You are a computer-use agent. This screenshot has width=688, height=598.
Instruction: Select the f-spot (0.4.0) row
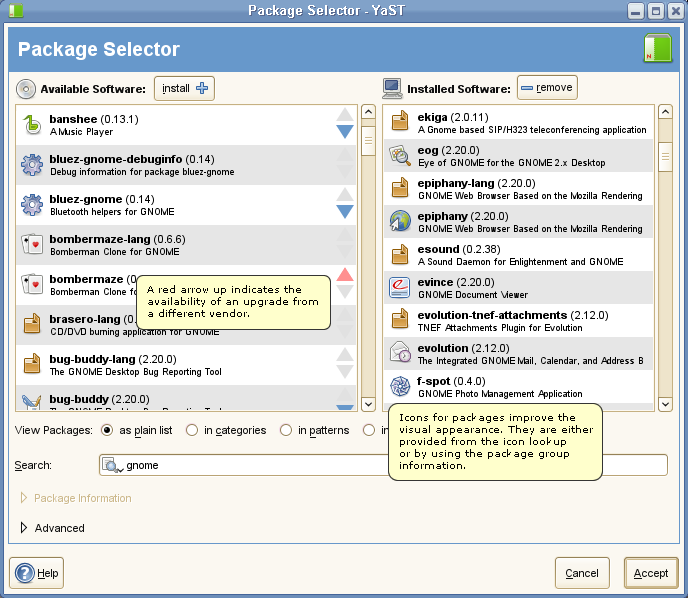pos(518,387)
